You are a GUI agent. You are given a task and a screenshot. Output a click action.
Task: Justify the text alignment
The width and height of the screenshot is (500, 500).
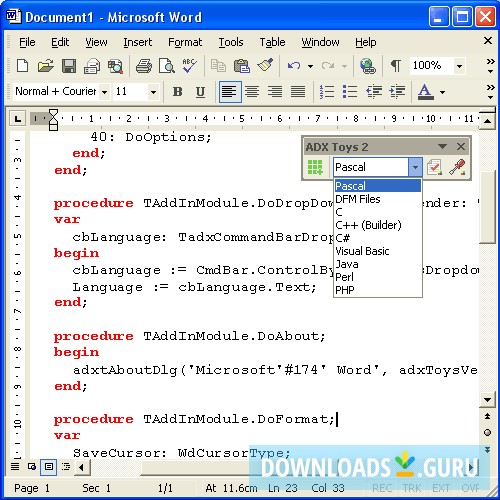click(298, 91)
